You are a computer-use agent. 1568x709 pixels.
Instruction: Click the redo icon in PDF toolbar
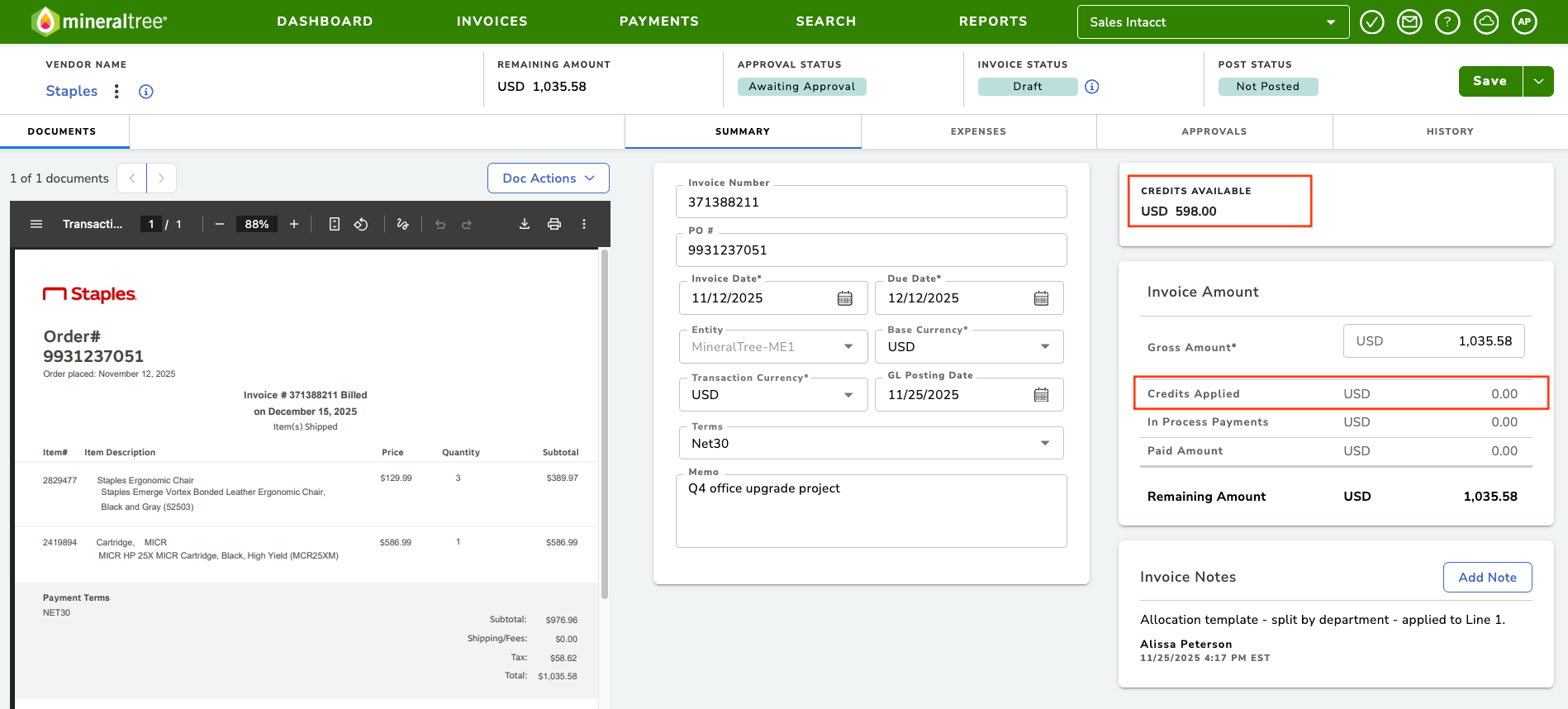(467, 224)
